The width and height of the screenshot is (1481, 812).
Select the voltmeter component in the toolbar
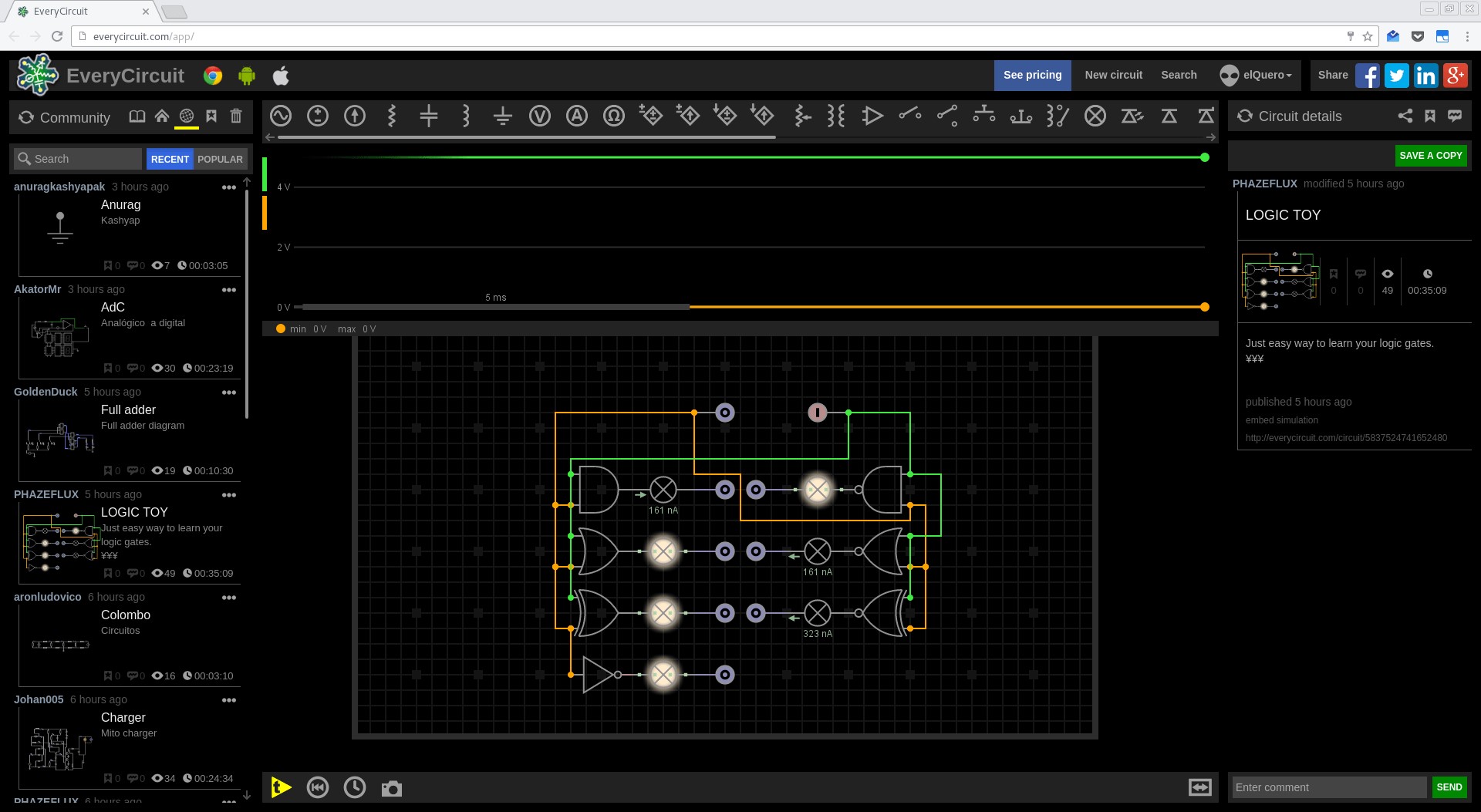click(x=539, y=116)
